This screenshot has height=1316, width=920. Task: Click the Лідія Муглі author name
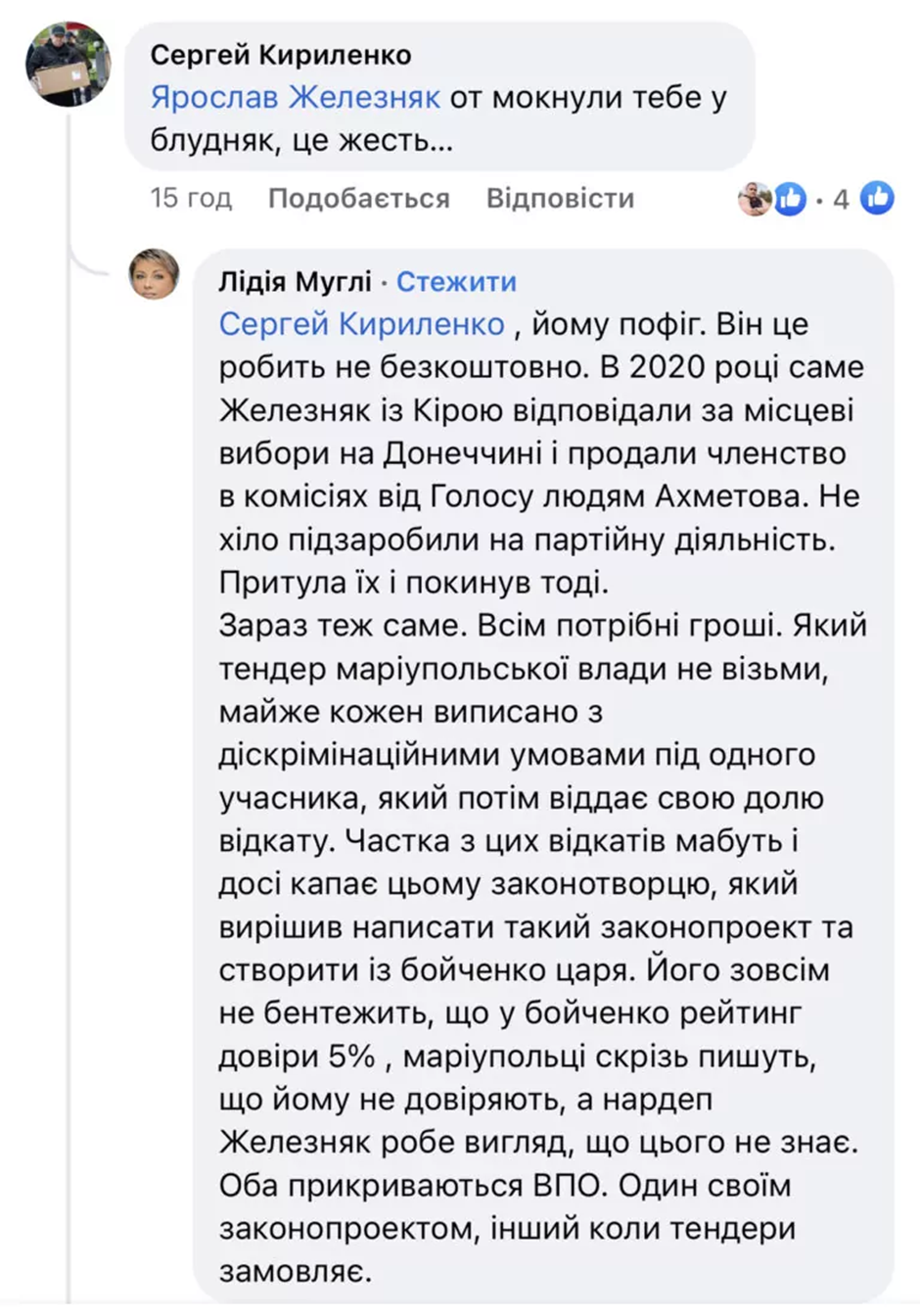(x=295, y=282)
